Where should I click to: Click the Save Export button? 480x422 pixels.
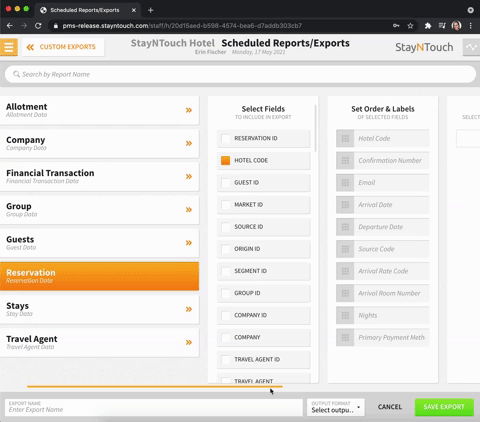pos(444,407)
